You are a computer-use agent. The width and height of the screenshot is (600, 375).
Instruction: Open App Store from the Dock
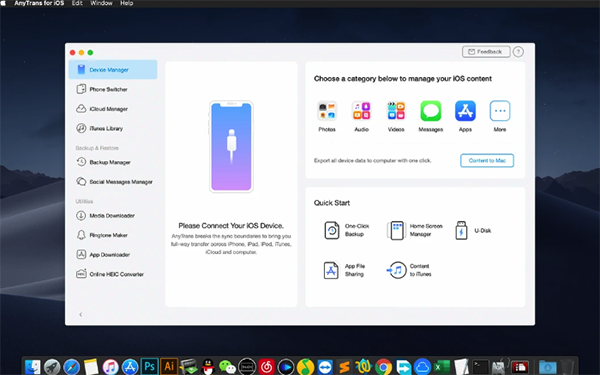130,367
